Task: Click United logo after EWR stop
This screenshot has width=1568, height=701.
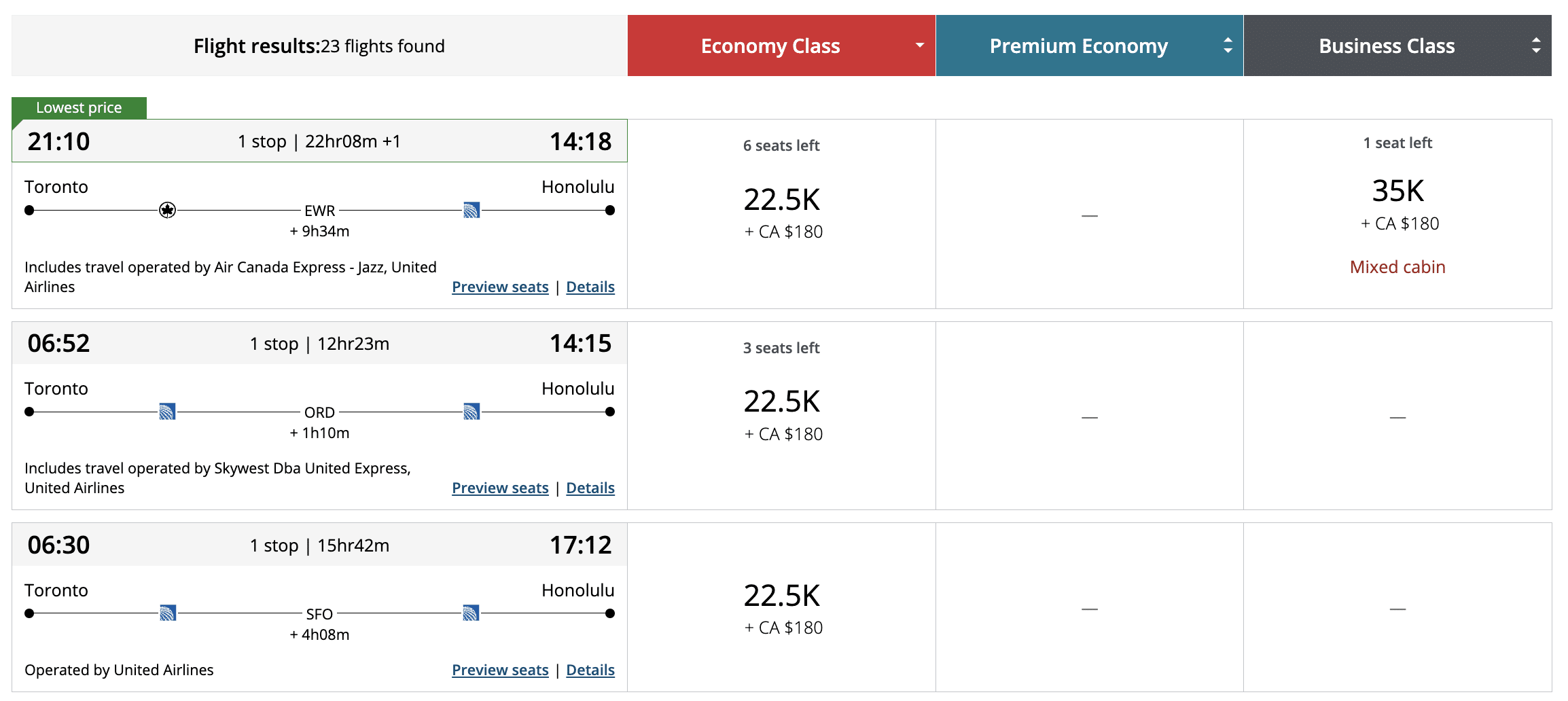Action: [471, 211]
